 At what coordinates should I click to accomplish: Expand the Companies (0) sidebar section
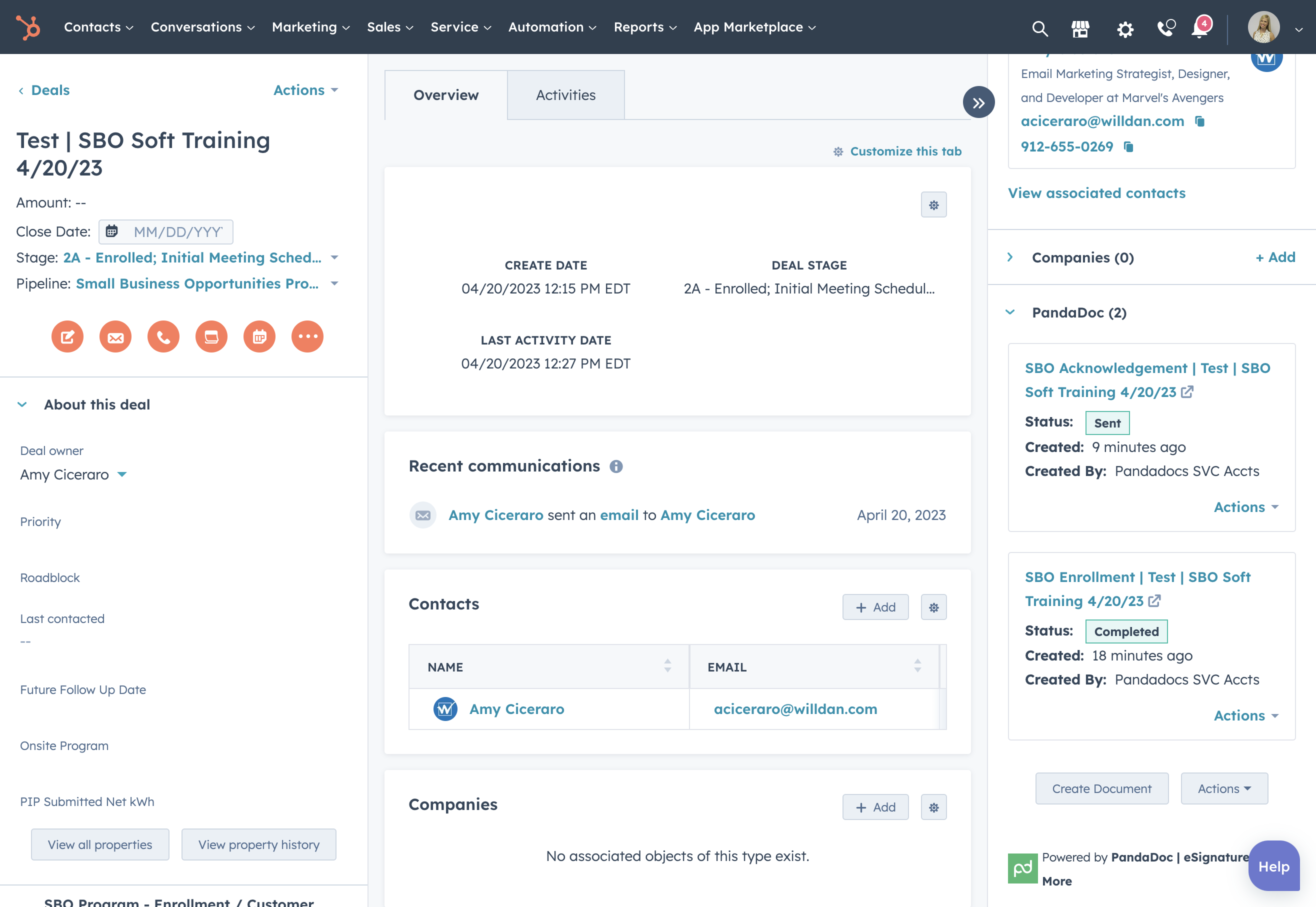[x=1009, y=257]
